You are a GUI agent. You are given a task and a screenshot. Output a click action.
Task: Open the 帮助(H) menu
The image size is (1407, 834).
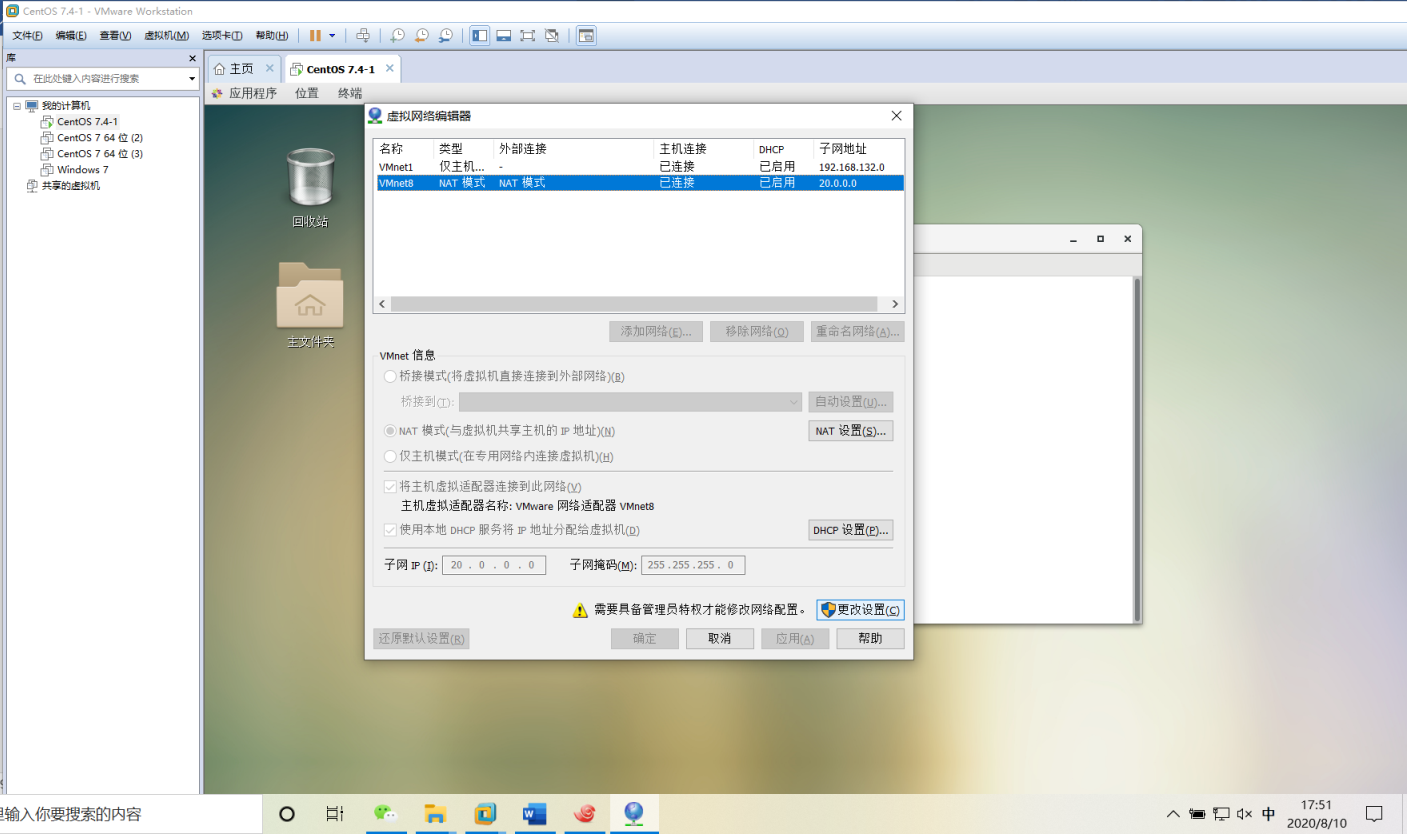(271, 35)
